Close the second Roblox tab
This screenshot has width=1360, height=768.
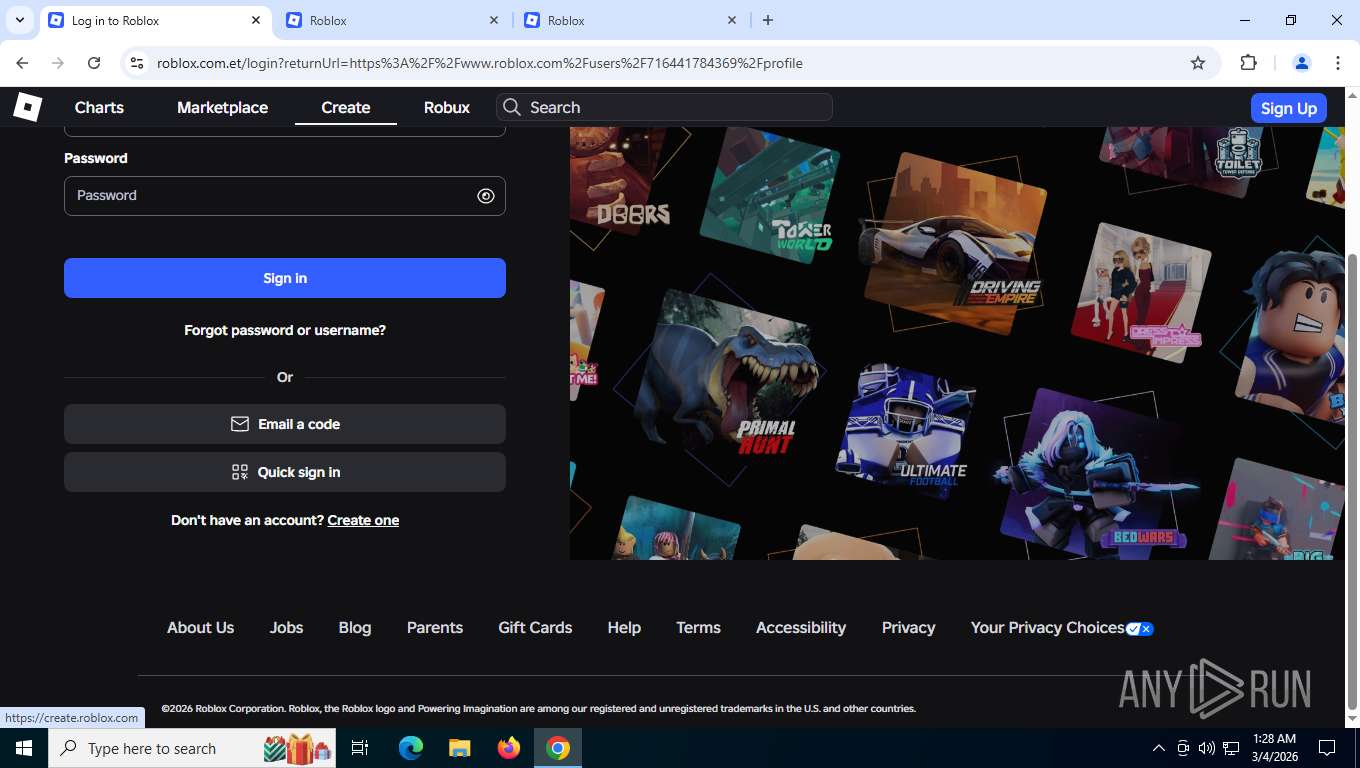(494, 20)
